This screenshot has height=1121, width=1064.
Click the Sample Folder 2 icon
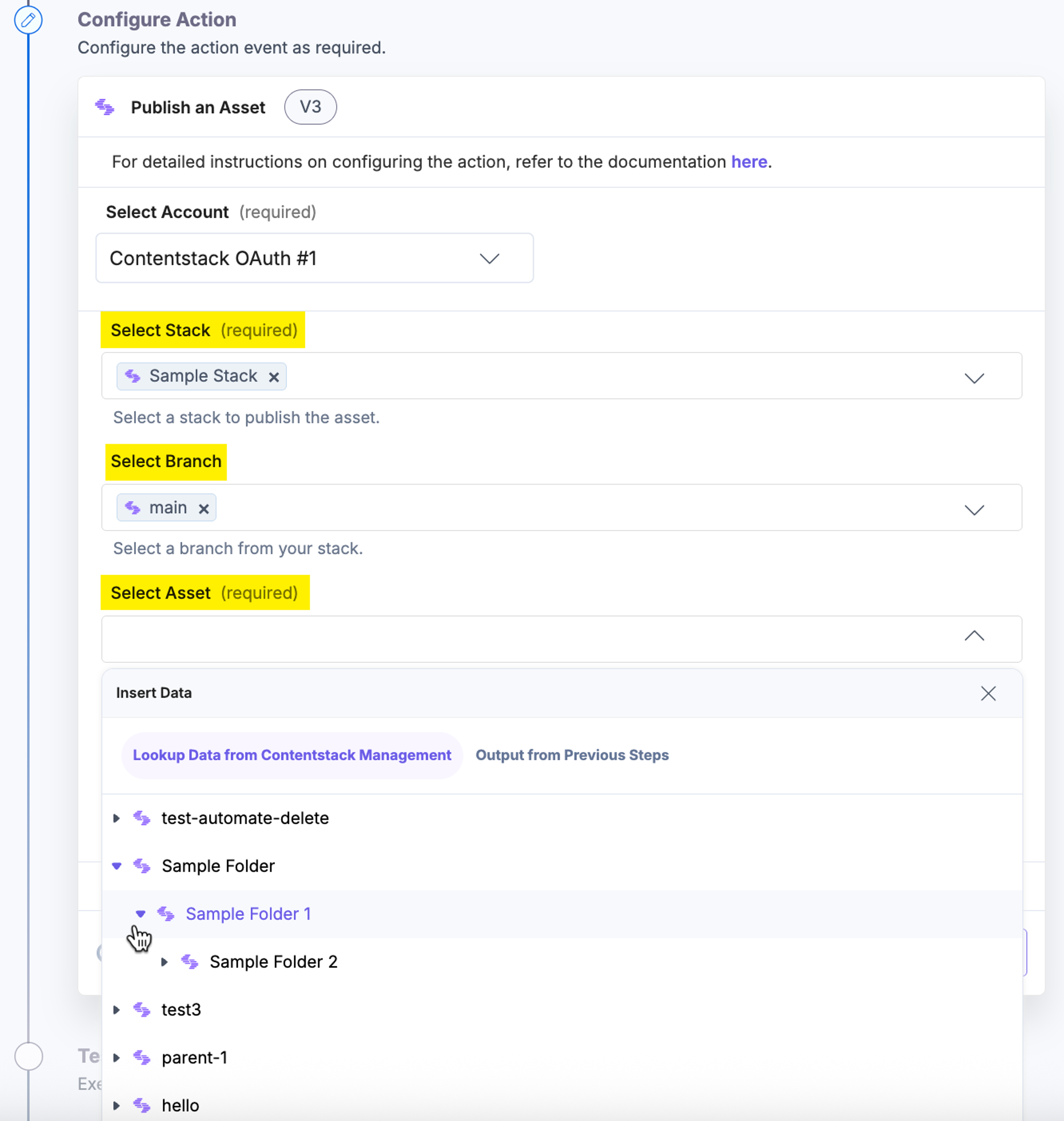(x=190, y=962)
